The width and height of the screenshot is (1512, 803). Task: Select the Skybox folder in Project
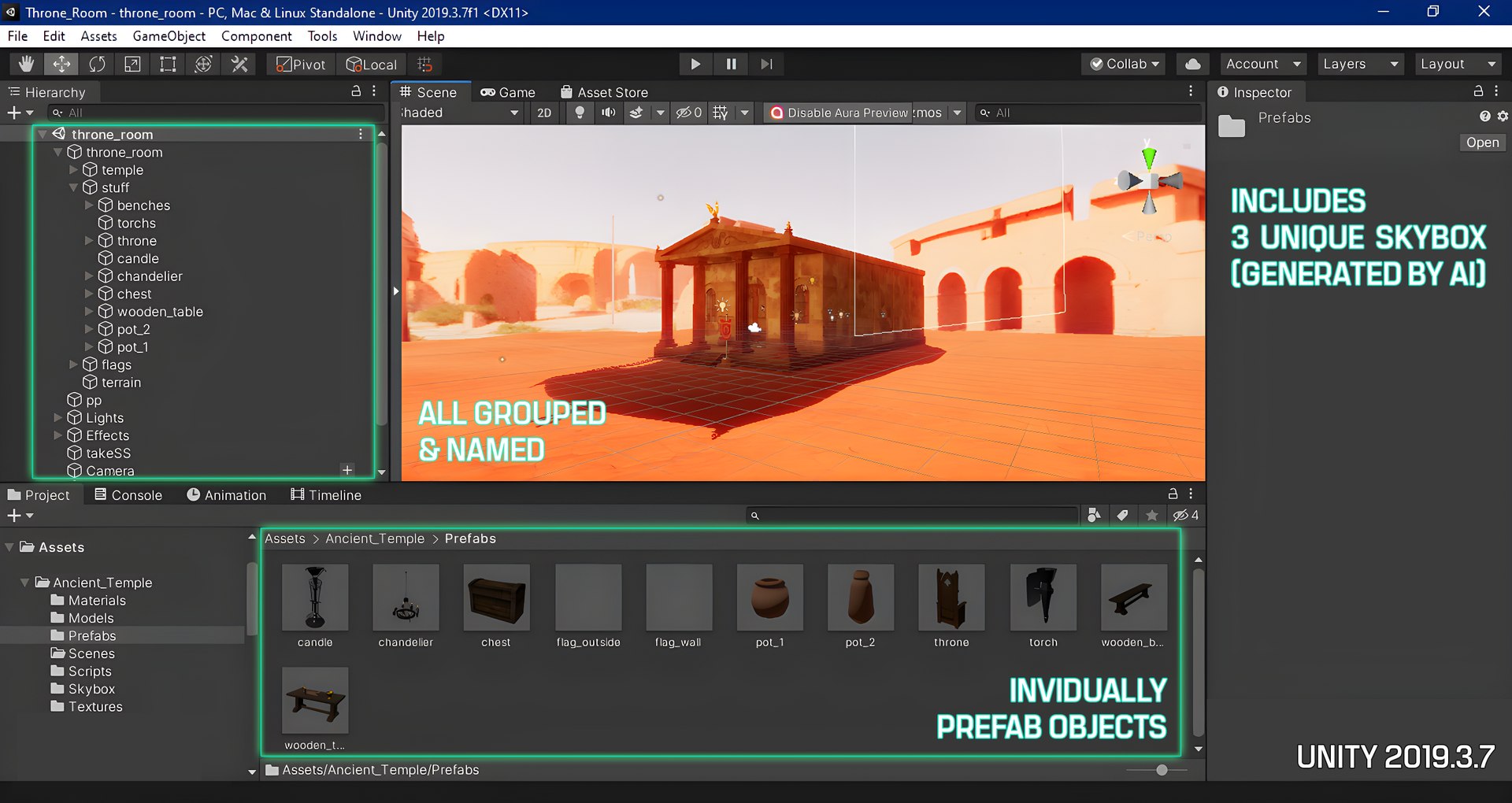91,689
